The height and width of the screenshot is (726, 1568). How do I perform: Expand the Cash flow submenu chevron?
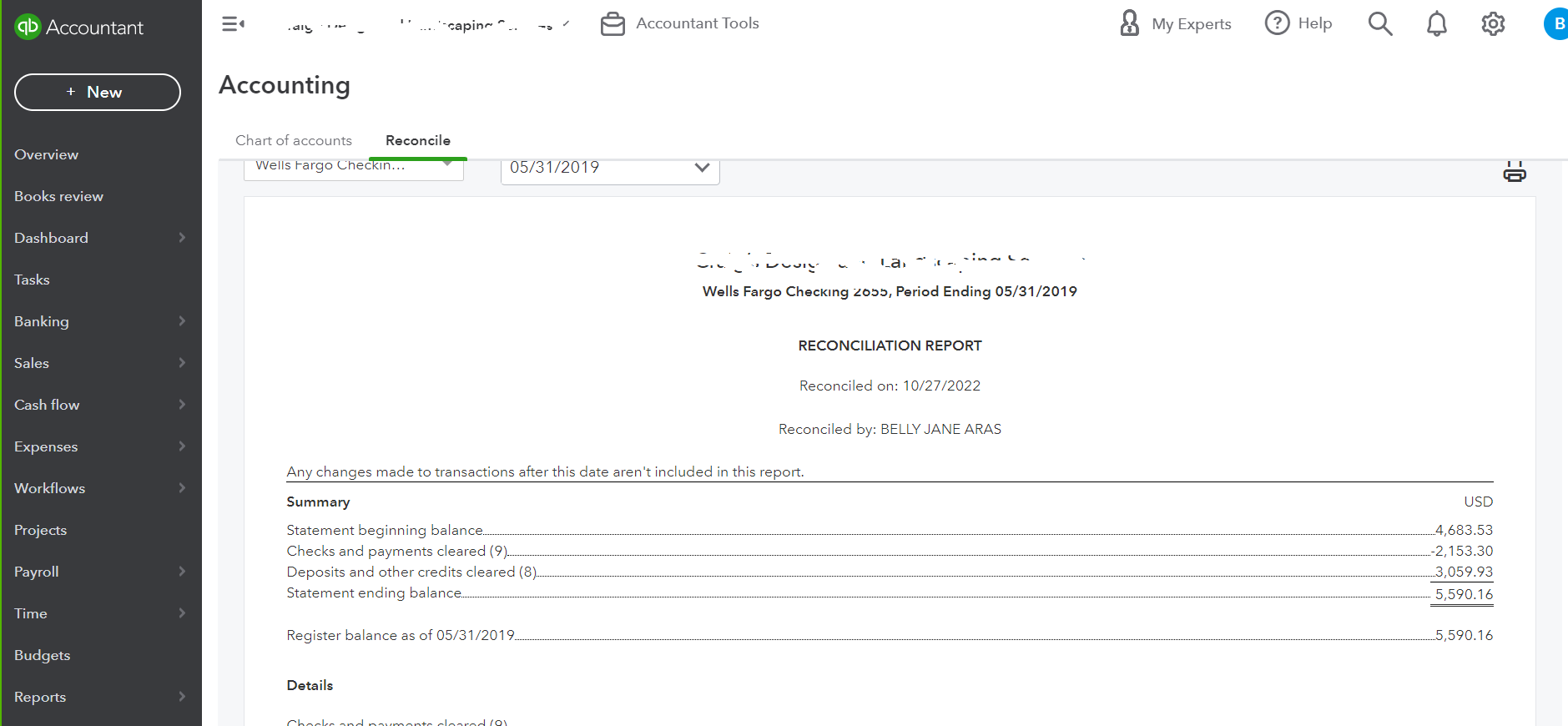click(x=182, y=405)
